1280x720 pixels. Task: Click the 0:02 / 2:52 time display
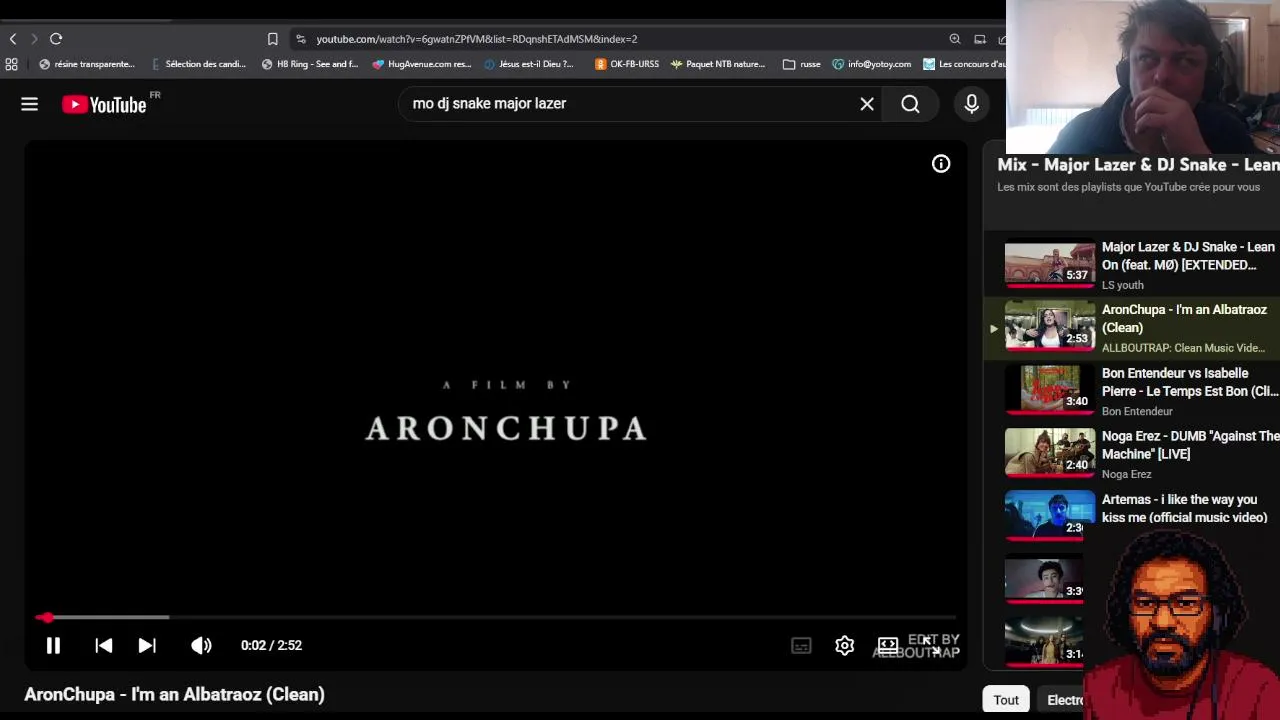tap(271, 645)
